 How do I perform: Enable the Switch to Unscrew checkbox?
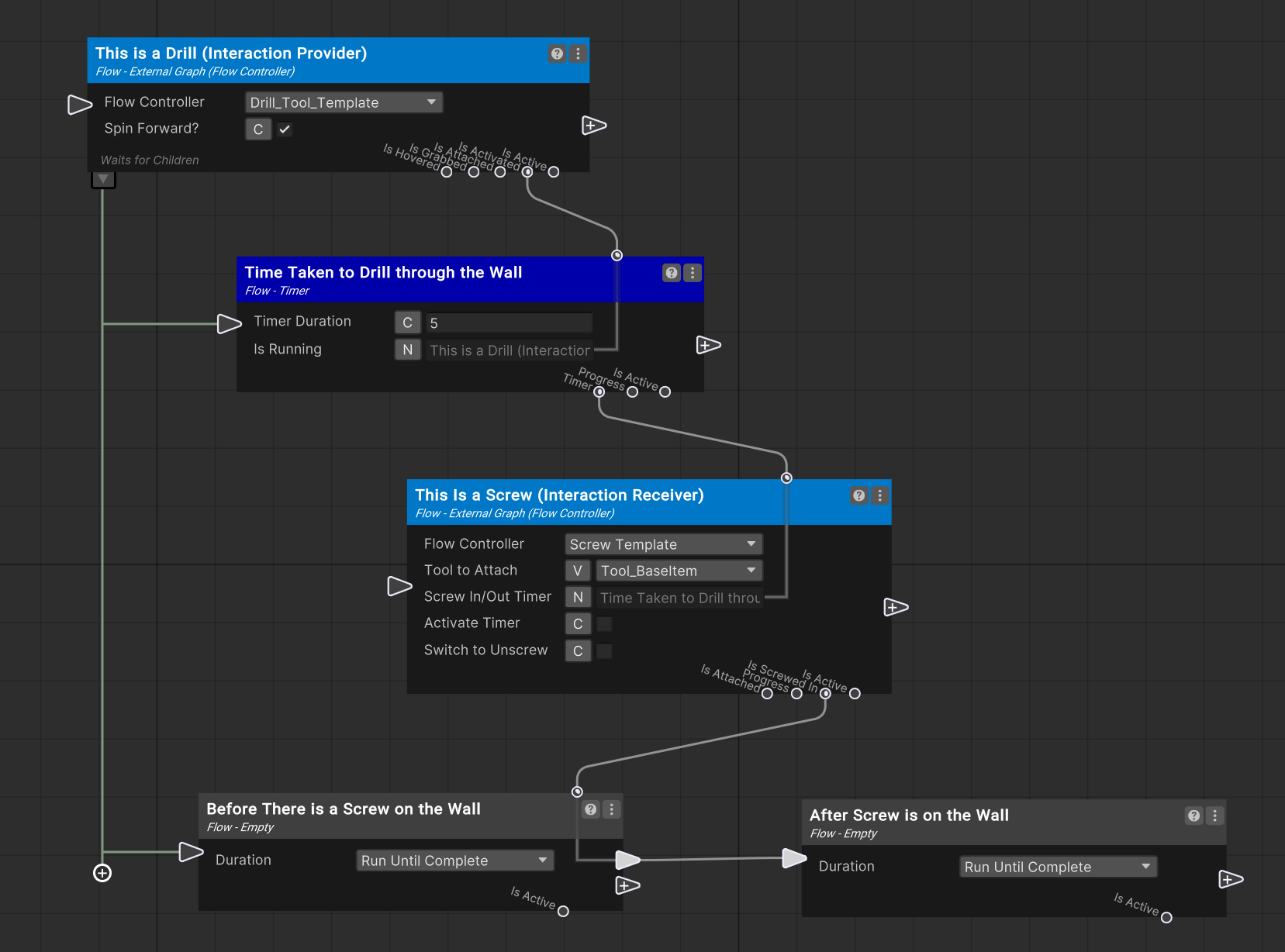tap(603, 650)
